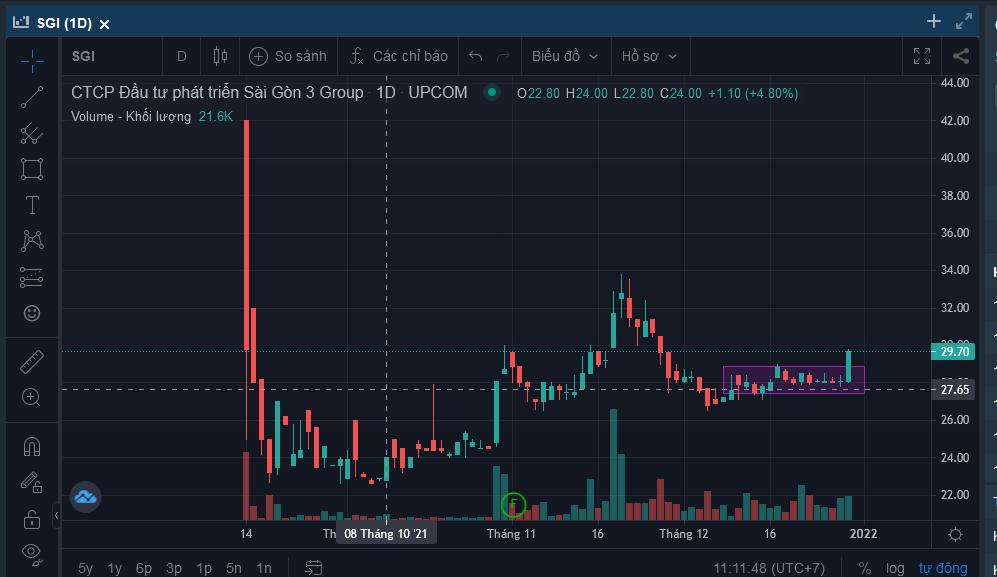Toggle the log scale option
This screenshot has width=997, height=577.
coord(895,568)
